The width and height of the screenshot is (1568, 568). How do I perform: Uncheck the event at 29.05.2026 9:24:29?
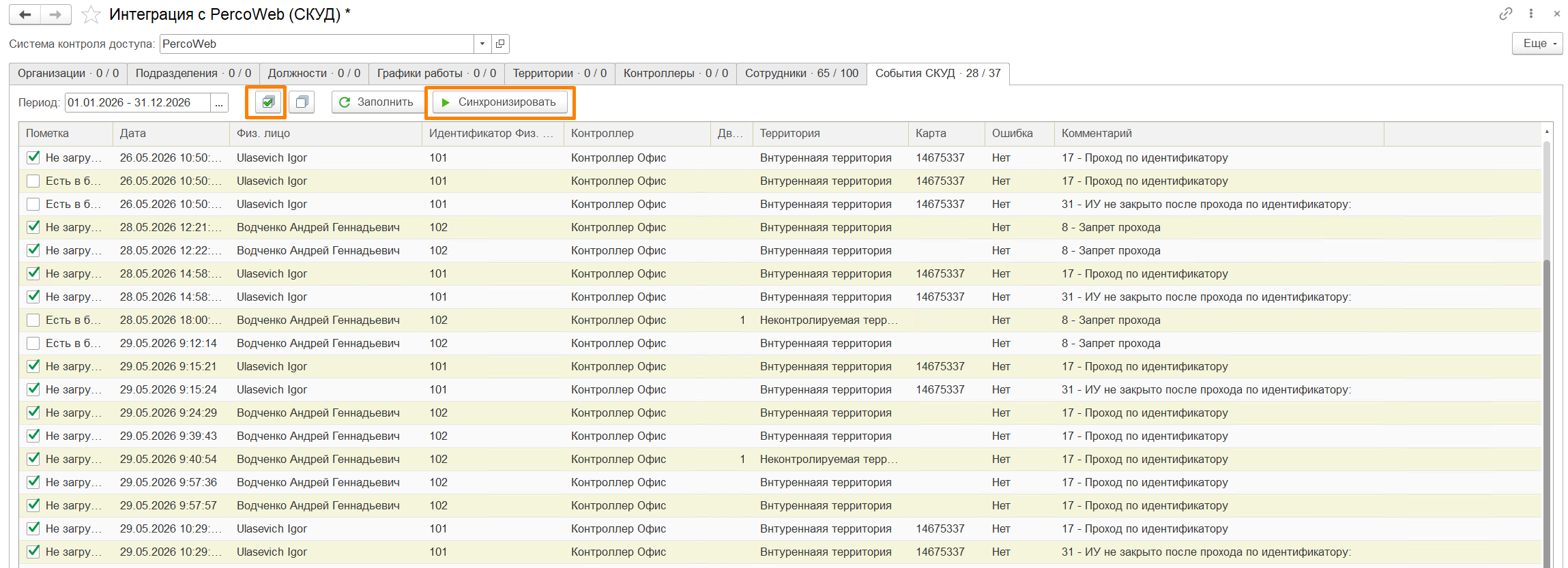click(x=33, y=413)
